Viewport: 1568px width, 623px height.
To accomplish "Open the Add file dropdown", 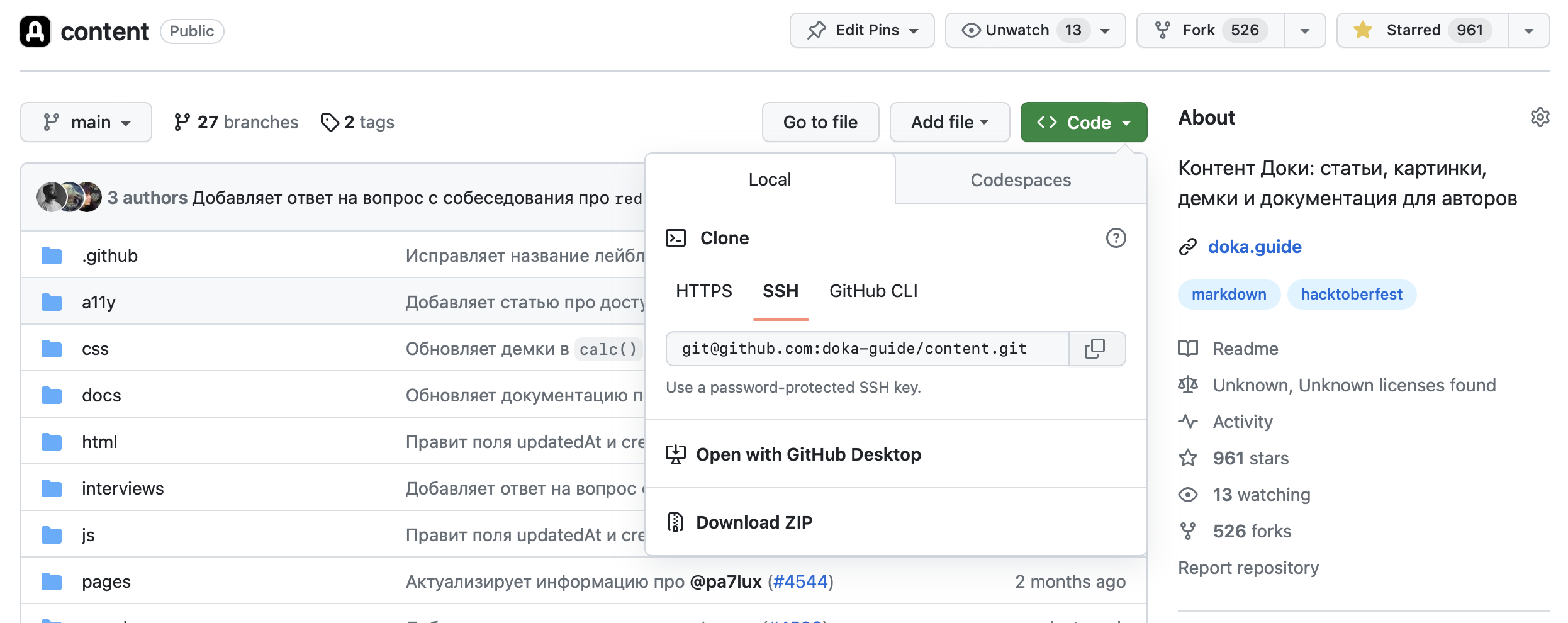I will tap(949, 122).
